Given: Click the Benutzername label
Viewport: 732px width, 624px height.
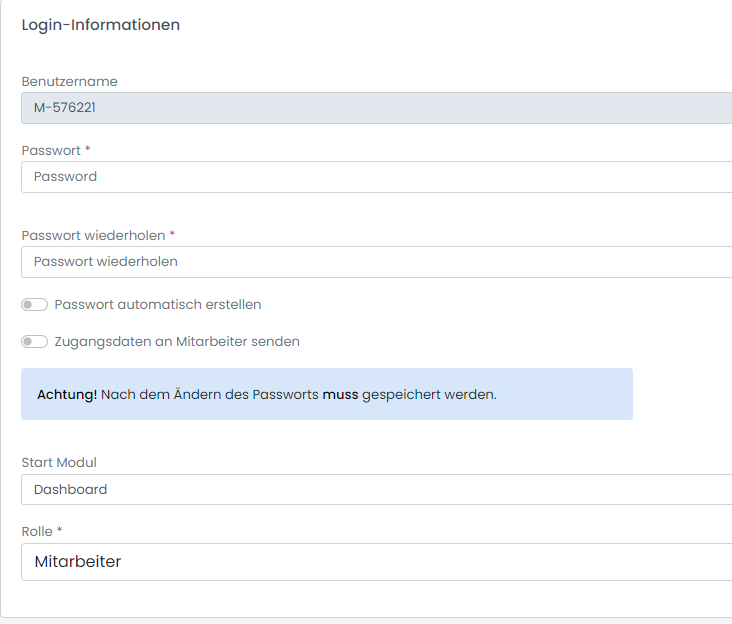Looking at the screenshot, I should click(x=69, y=82).
